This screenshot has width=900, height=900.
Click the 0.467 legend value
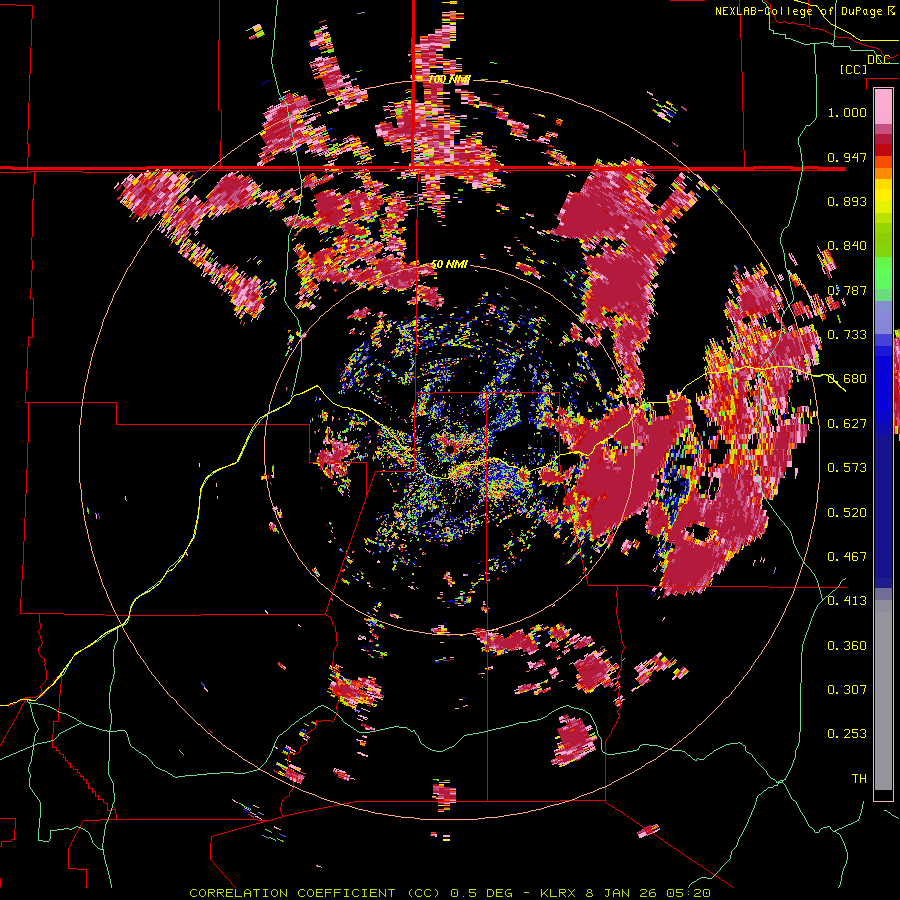tap(847, 556)
